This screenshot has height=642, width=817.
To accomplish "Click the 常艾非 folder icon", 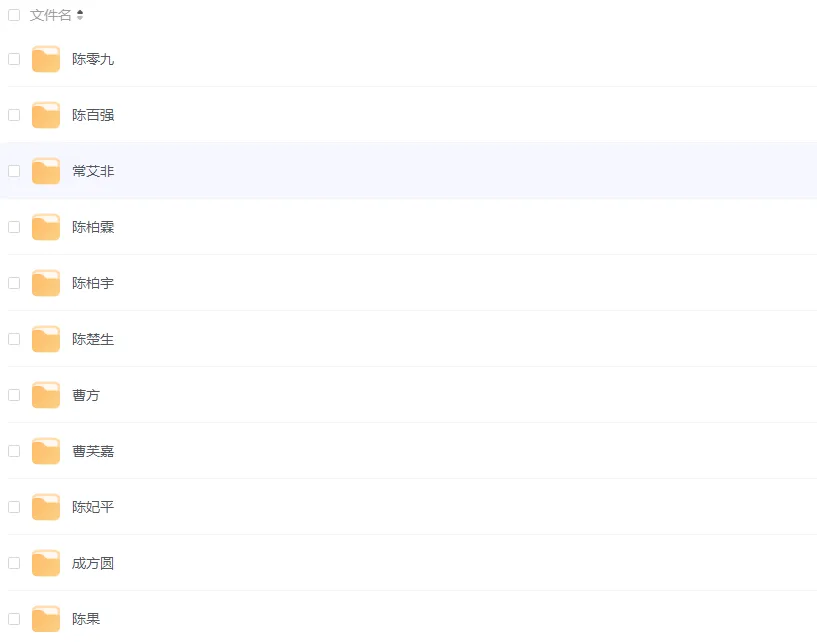I will pos(46,171).
